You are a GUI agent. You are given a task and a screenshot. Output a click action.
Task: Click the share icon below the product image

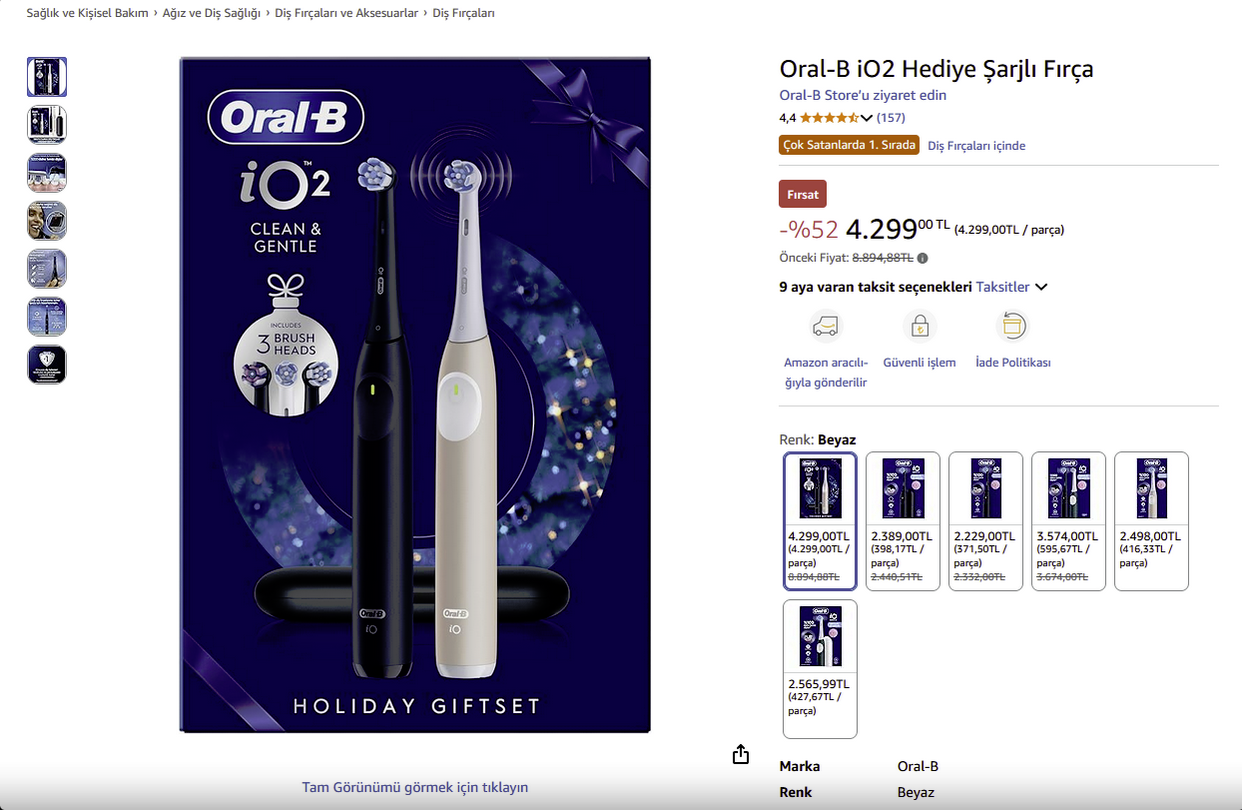(740, 754)
